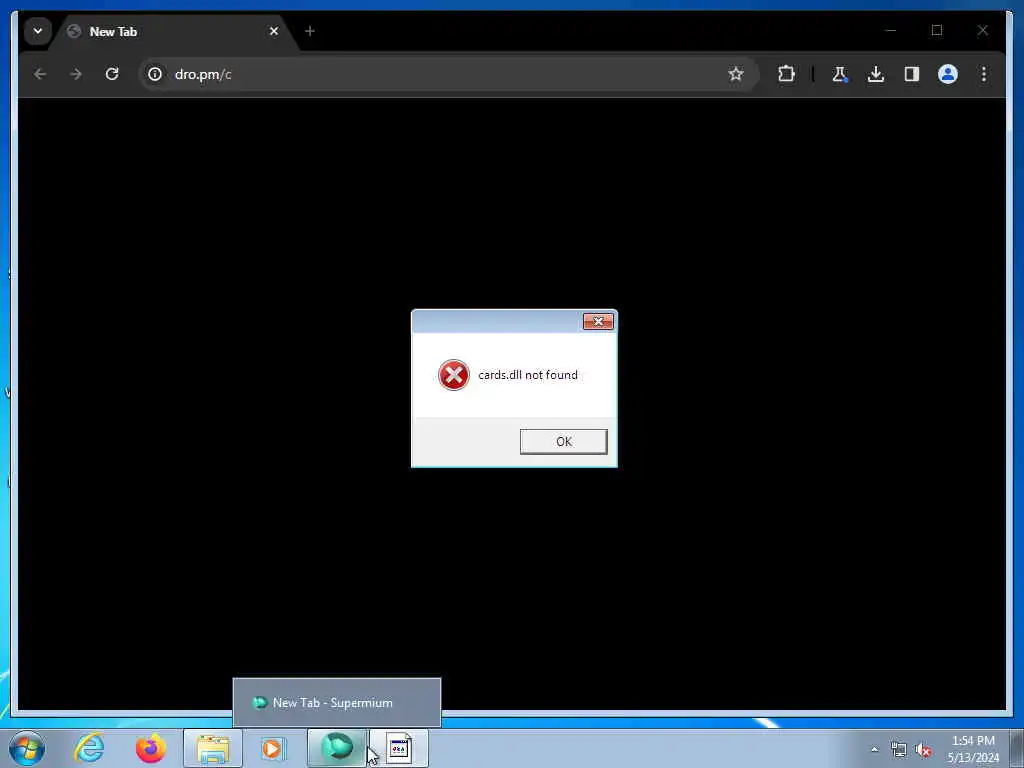Go back to the previous page
Image resolution: width=1024 pixels, height=768 pixels.
pos(40,74)
